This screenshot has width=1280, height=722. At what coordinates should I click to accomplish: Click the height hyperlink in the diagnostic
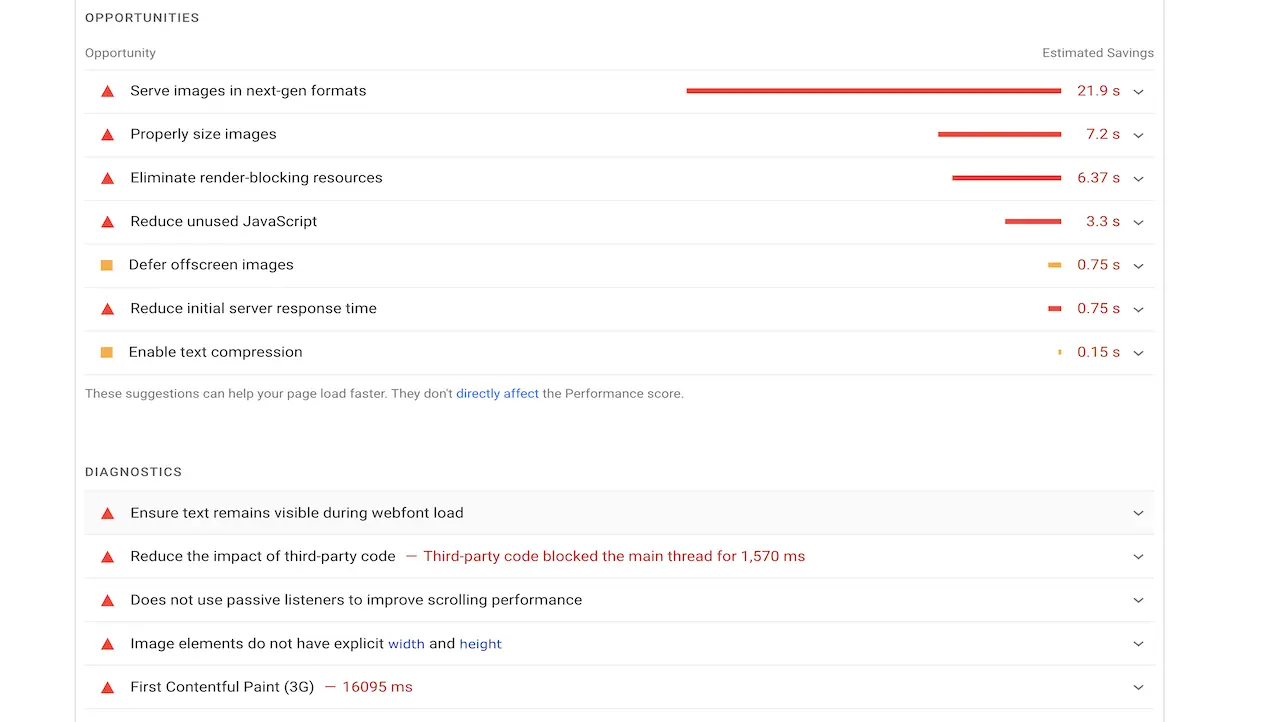[x=480, y=643]
